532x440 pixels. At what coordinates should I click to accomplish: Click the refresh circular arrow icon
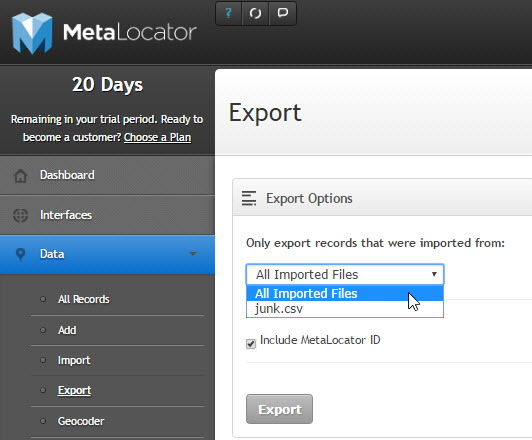(255, 13)
